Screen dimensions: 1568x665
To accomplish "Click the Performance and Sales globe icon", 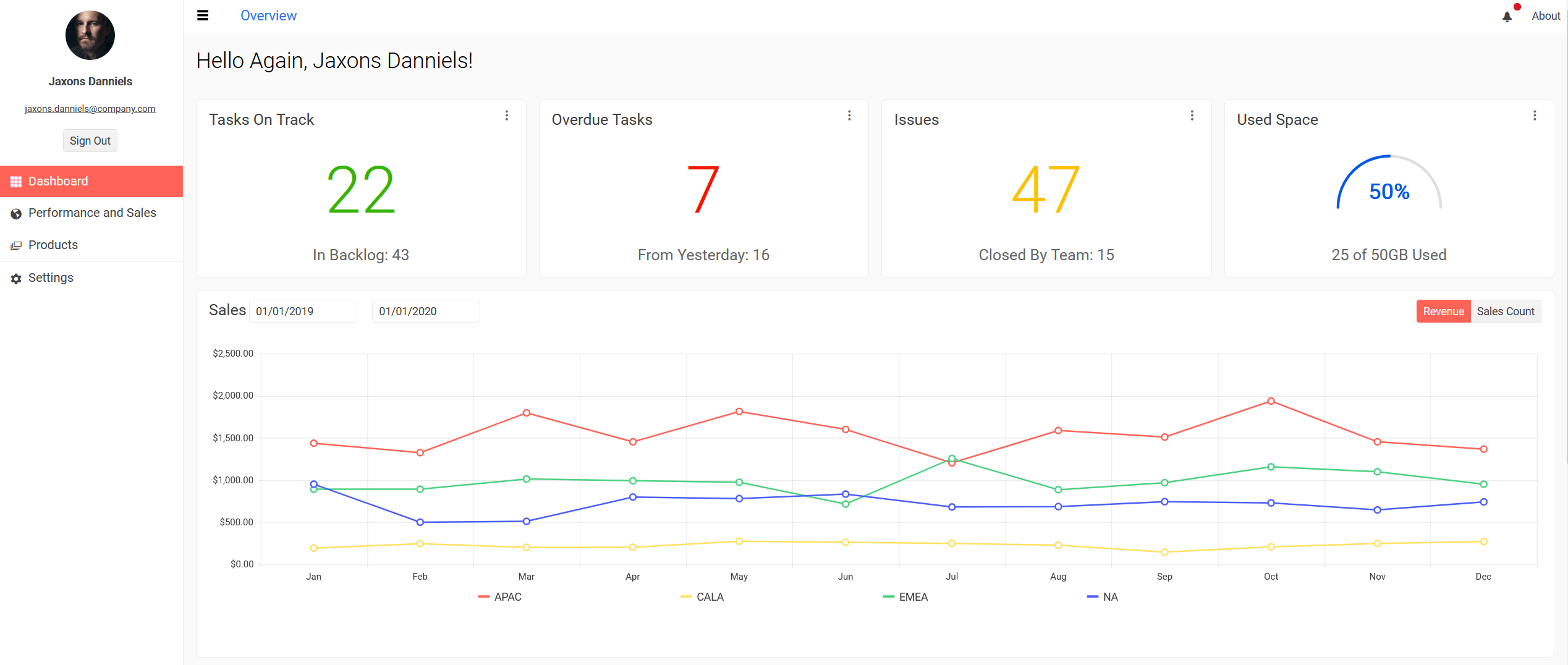I will [x=15, y=213].
